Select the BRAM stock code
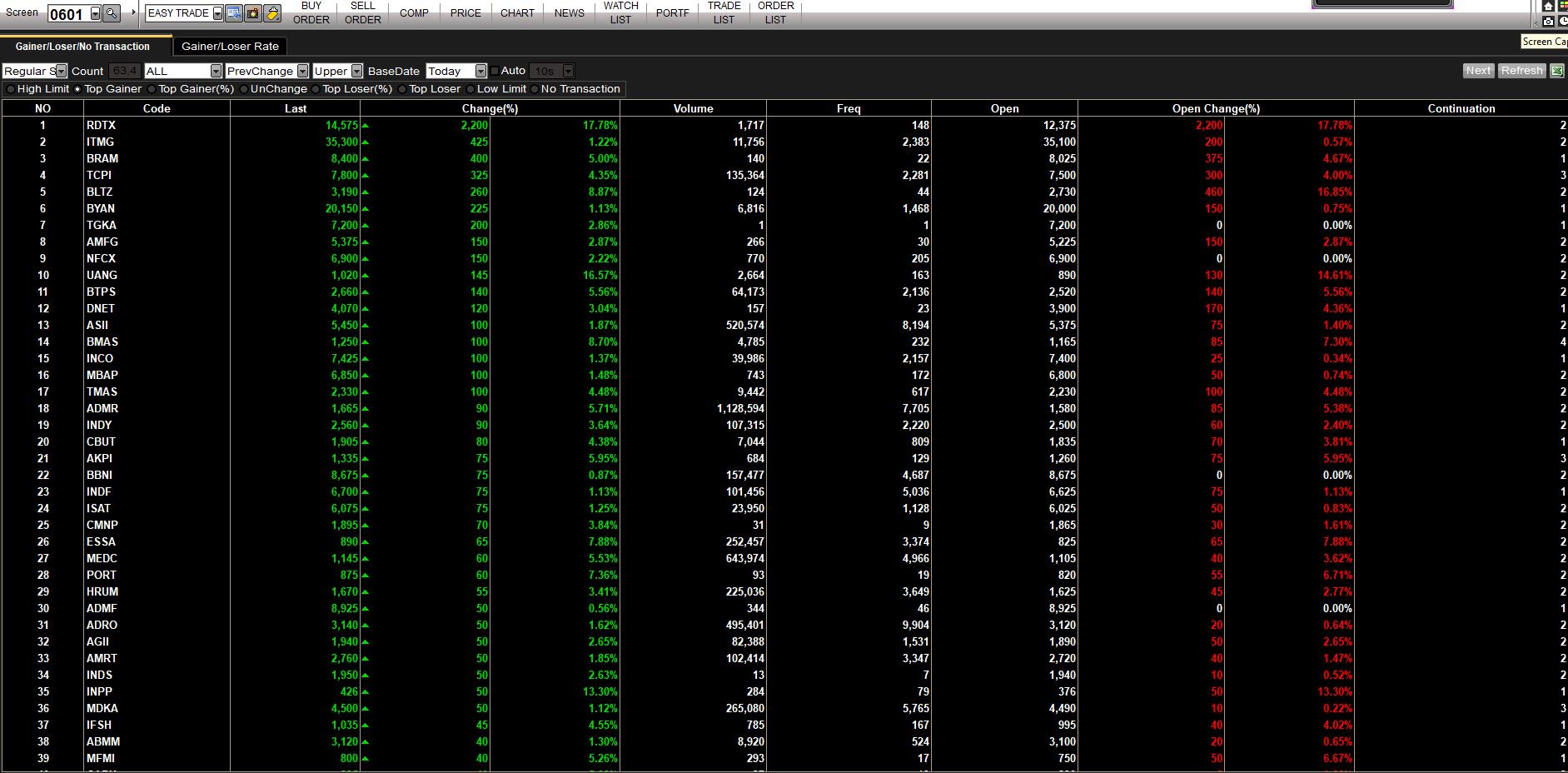The width and height of the screenshot is (1568, 773). coord(102,158)
